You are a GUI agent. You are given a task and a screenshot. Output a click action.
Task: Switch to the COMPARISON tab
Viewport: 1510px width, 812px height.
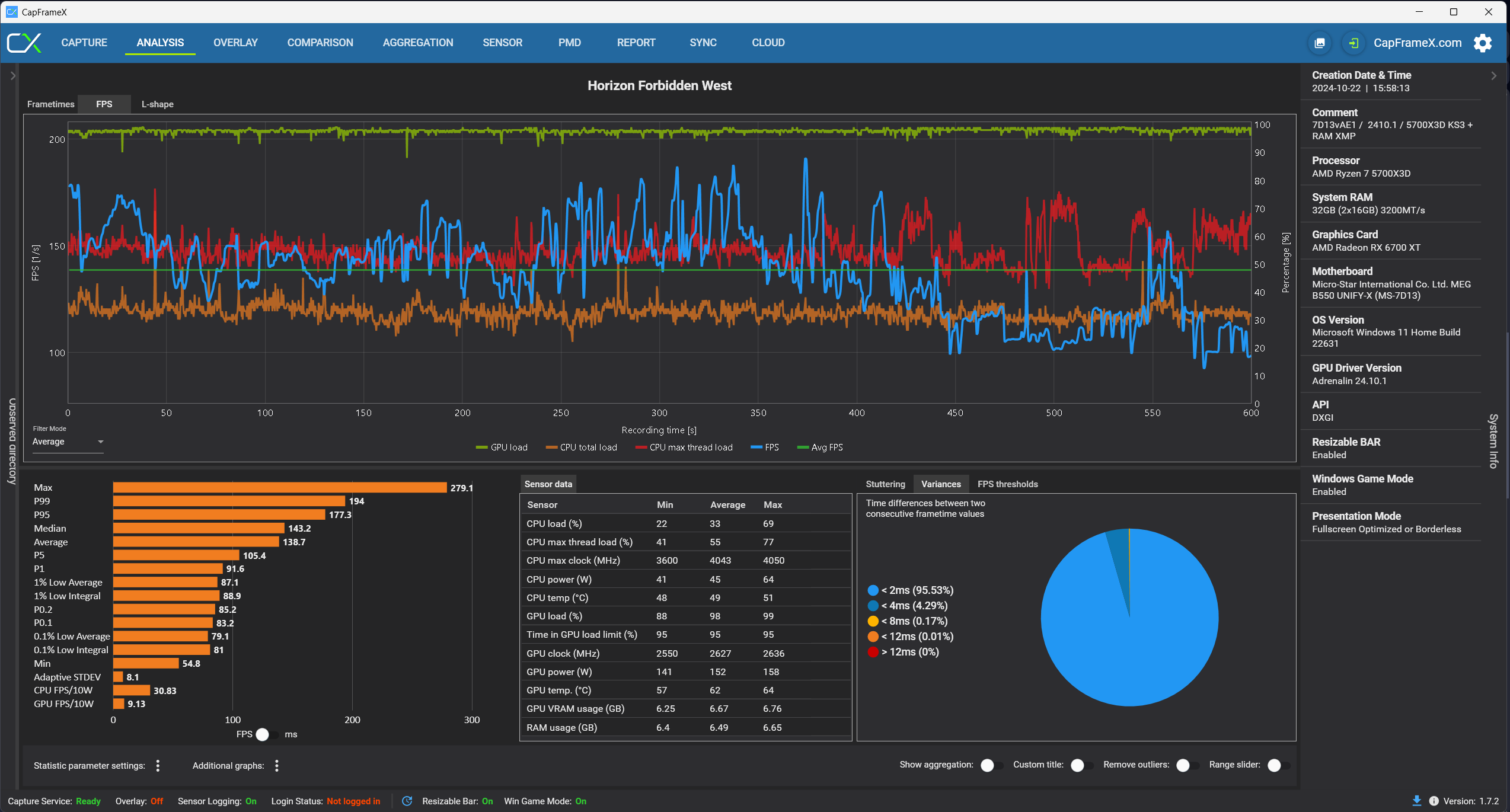pyautogui.click(x=320, y=43)
